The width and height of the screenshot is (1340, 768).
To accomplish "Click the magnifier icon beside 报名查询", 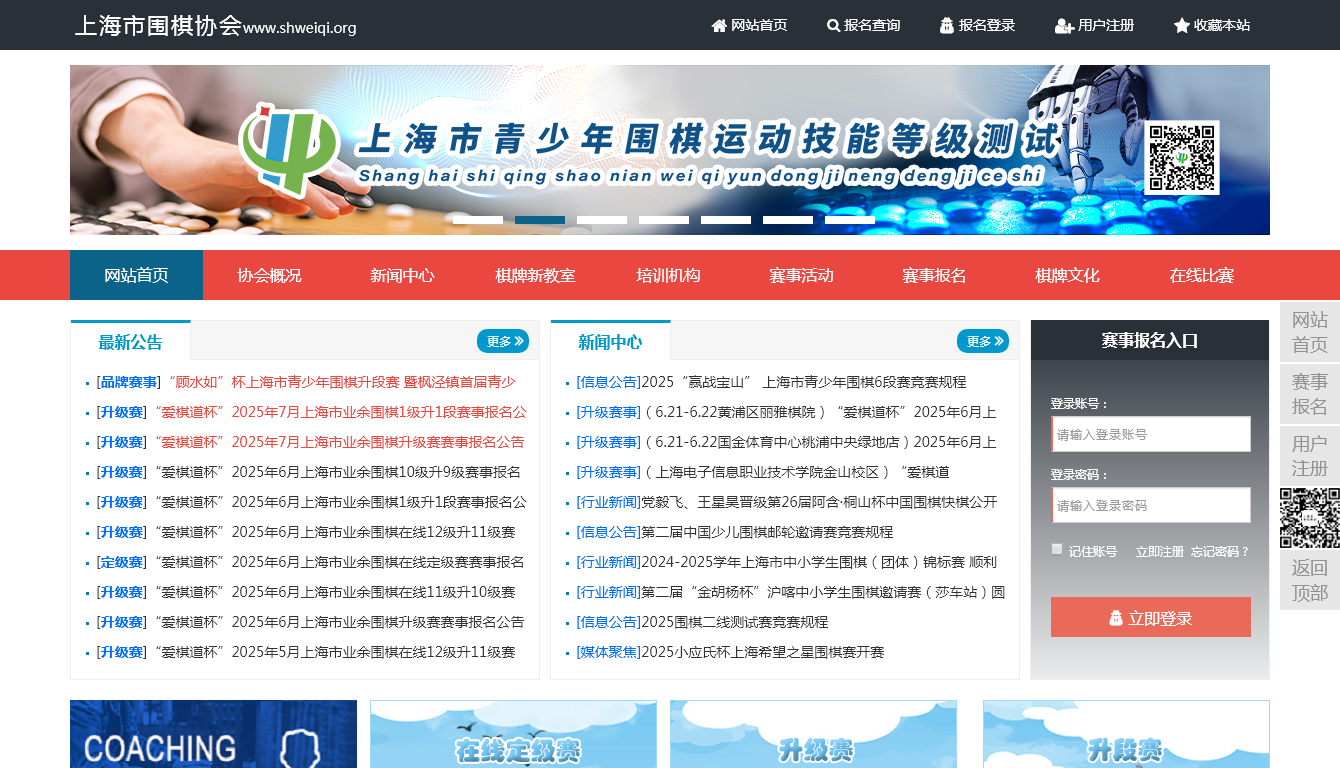I will pos(834,26).
